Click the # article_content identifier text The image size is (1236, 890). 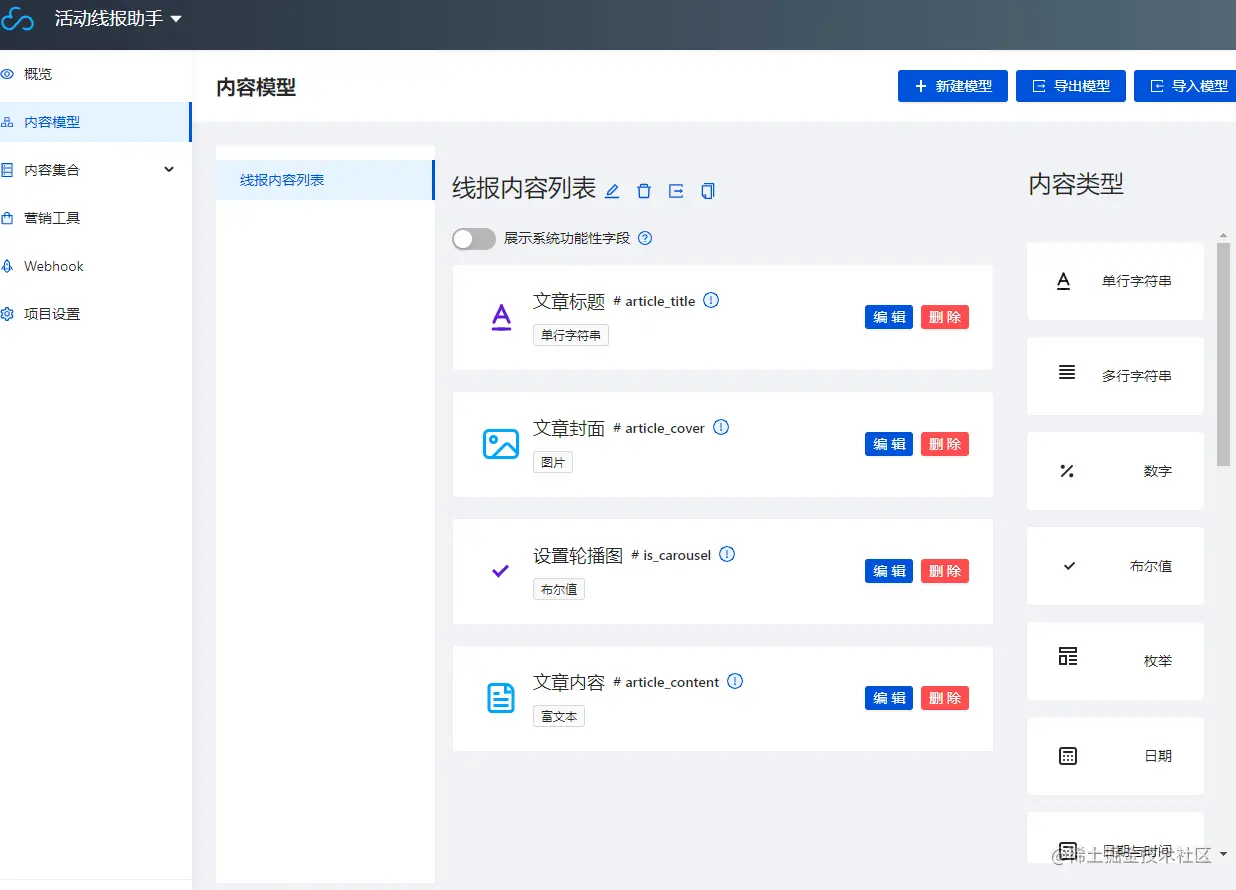pyautogui.click(x=666, y=682)
